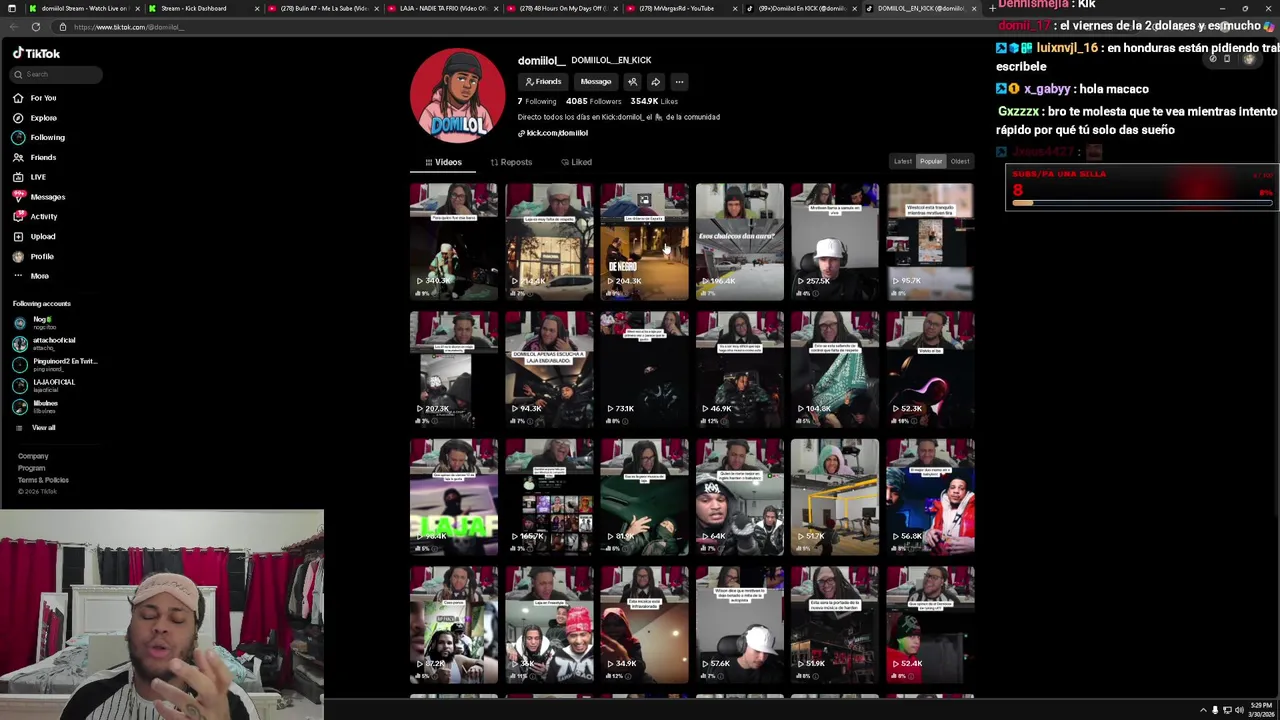Open the video with 46.9K views
Viewport: 1280px width, 720px height.
tap(740, 369)
